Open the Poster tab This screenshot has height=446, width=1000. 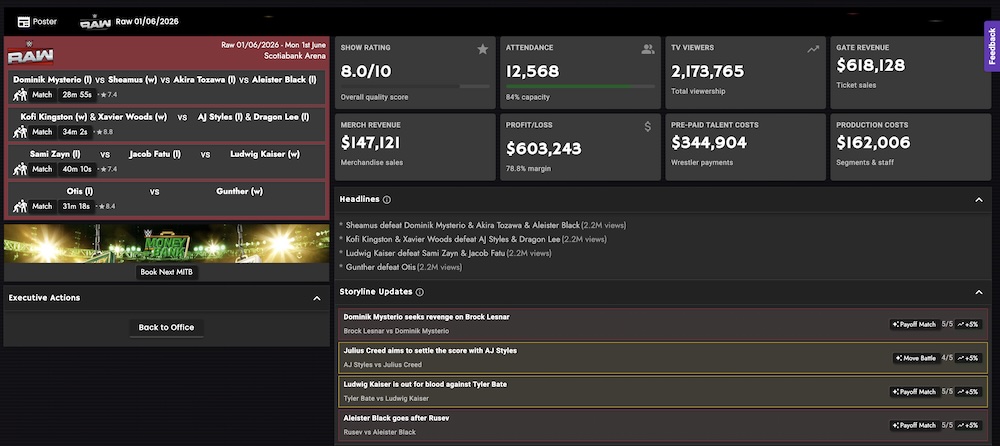point(45,21)
